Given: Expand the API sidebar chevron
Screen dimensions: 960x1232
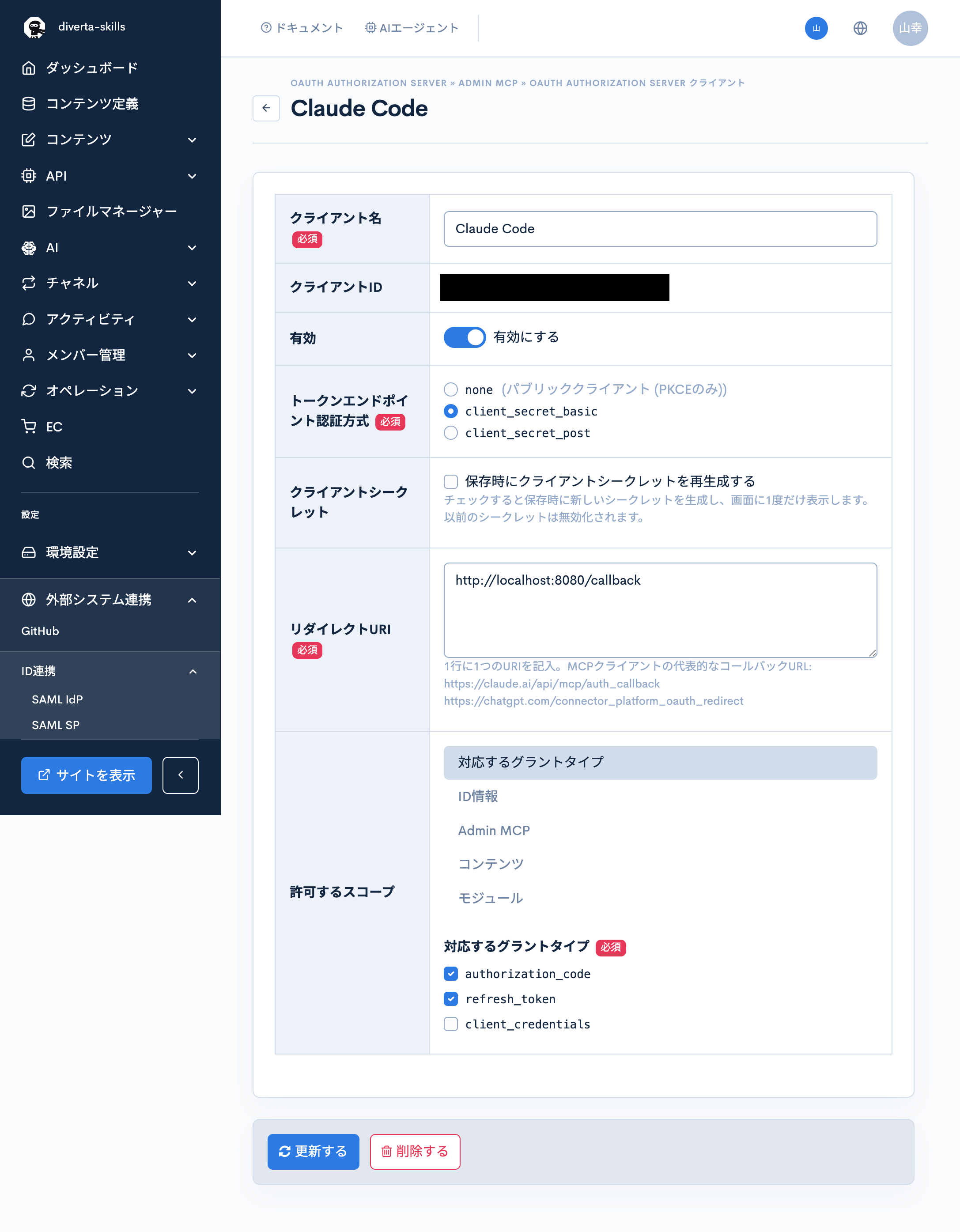Looking at the screenshot, I should coord(193,176).
